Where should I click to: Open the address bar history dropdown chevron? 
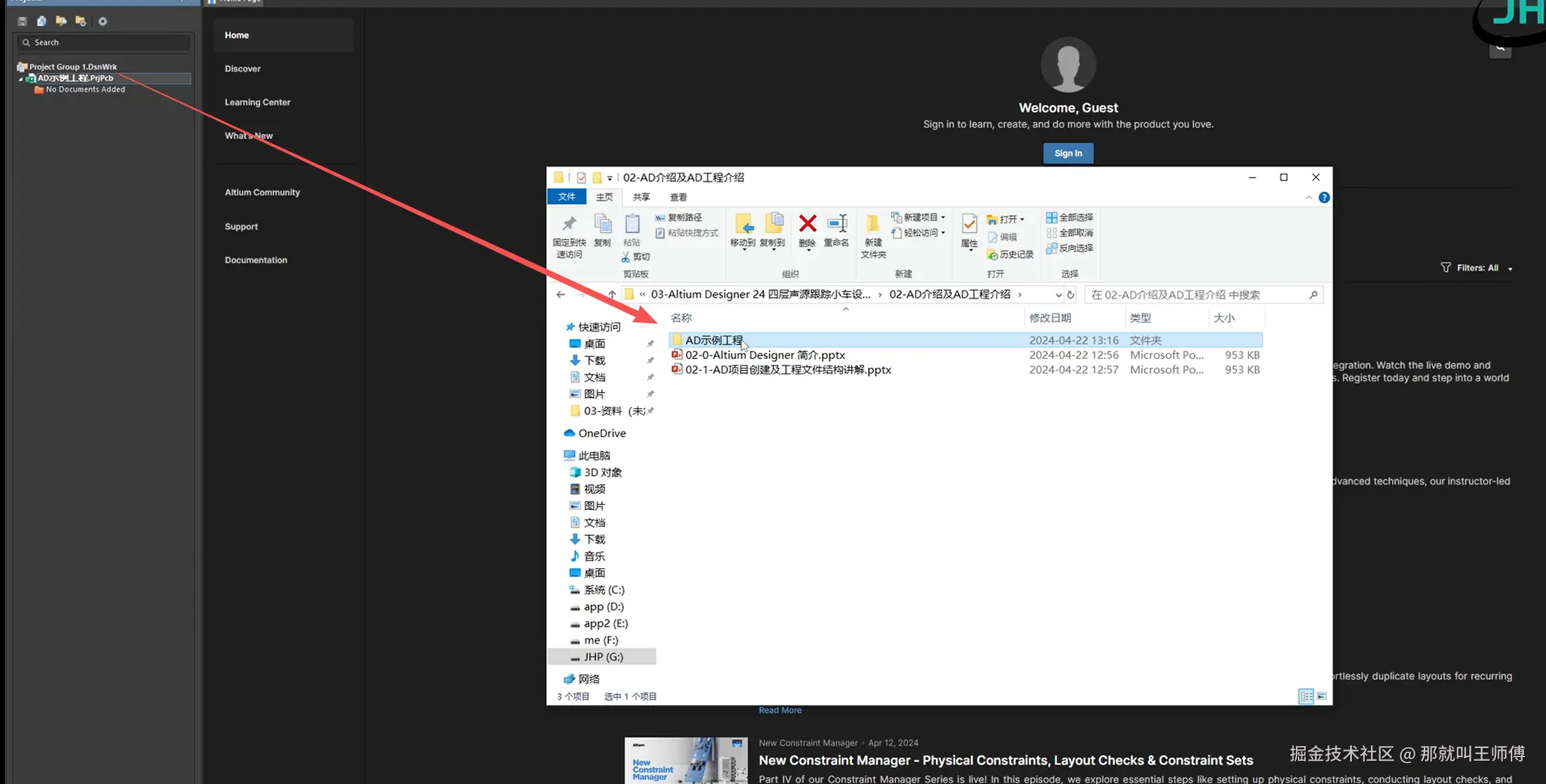click(1058, 295)
